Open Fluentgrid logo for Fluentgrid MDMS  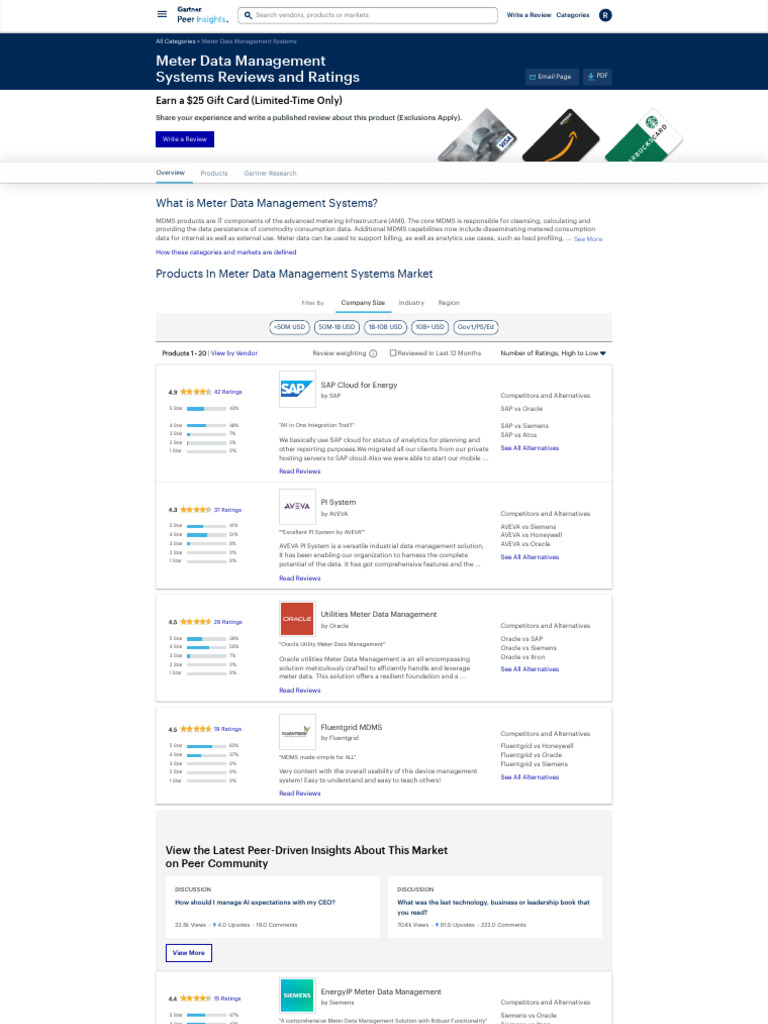tap(297, 731)
